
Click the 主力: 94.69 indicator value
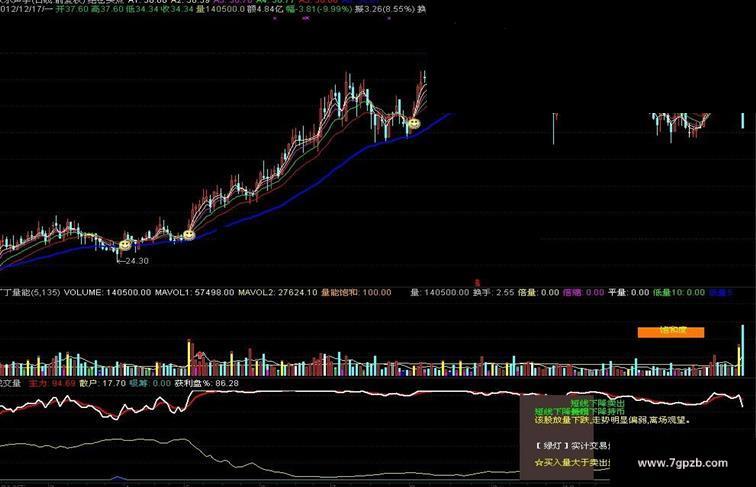(x=52, y=383)
